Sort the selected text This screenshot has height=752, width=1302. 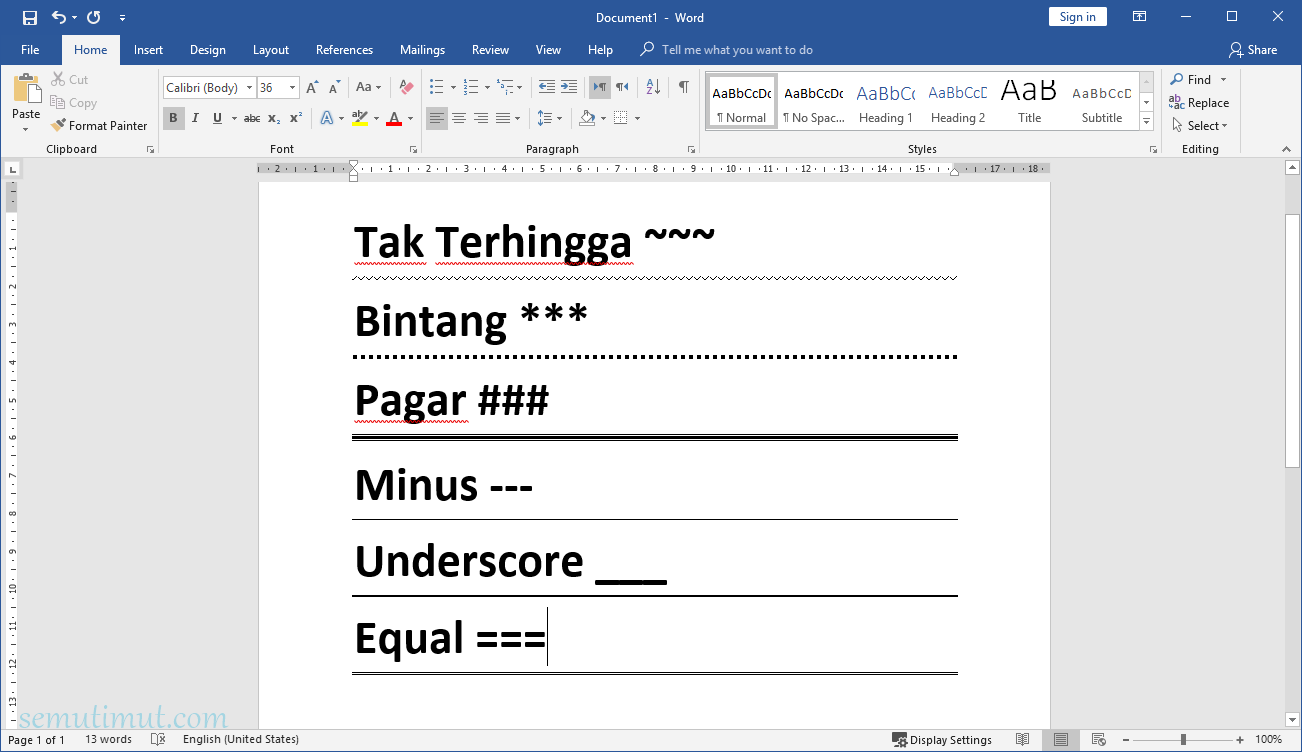coord(653,88)
